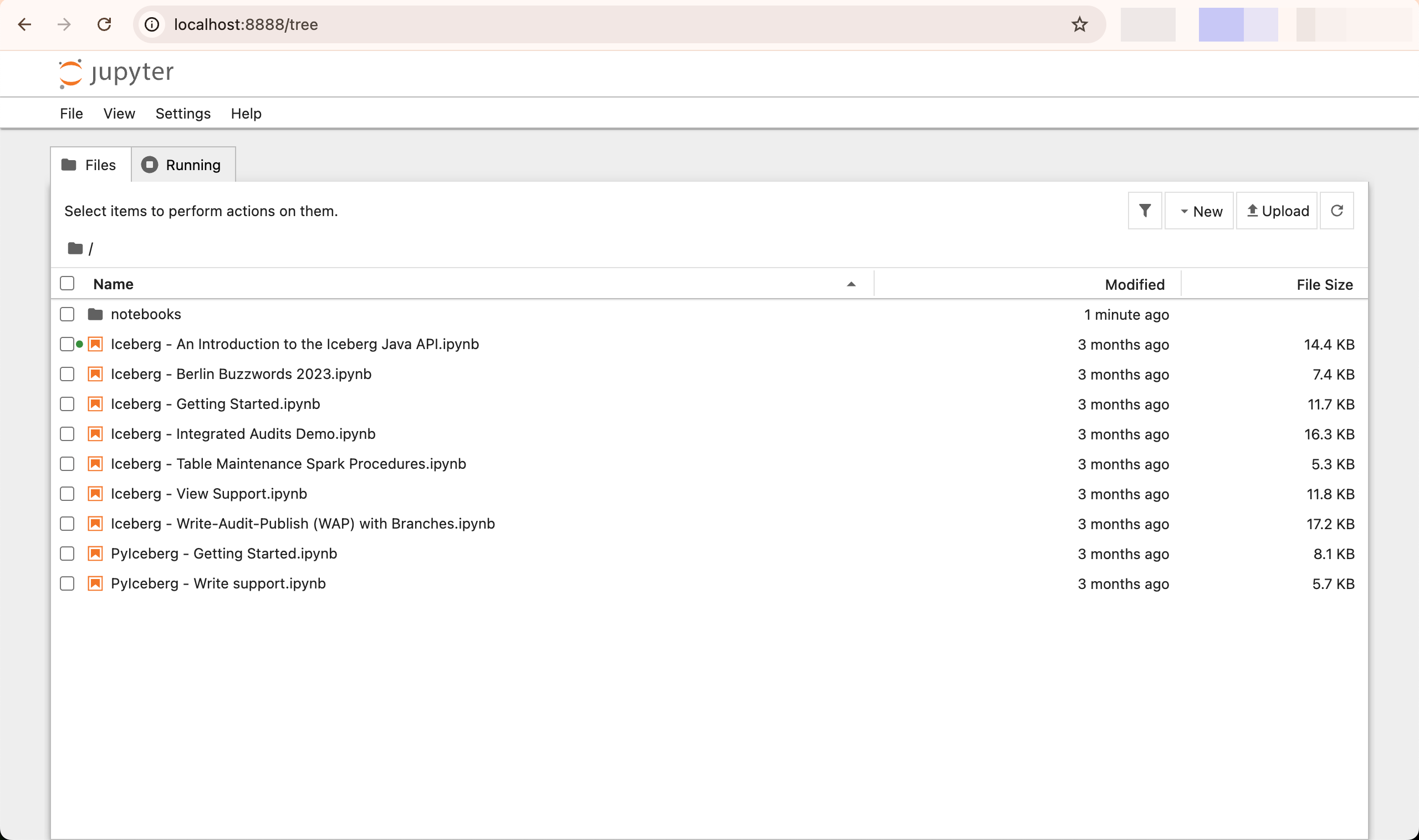Click notebook icon for Berlin Buzzwords 2023
The image size is (1419, 840).
pos(95,374)
